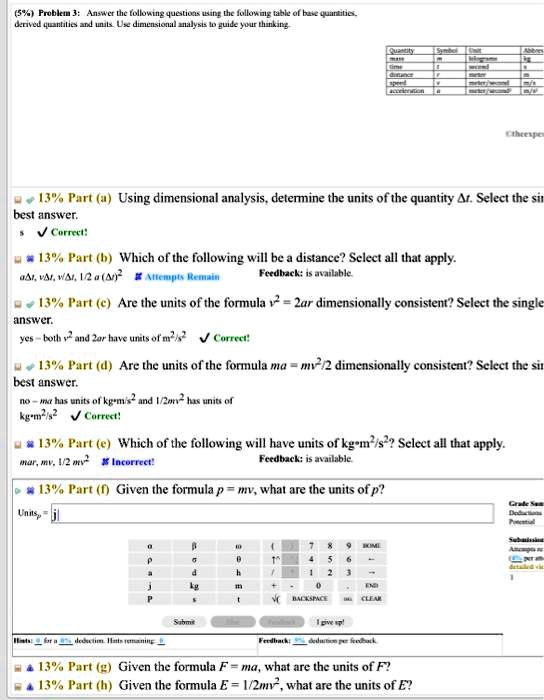544x700 pixels.
Task: Click the HOME key on the keypad
Action: point(371,546)
